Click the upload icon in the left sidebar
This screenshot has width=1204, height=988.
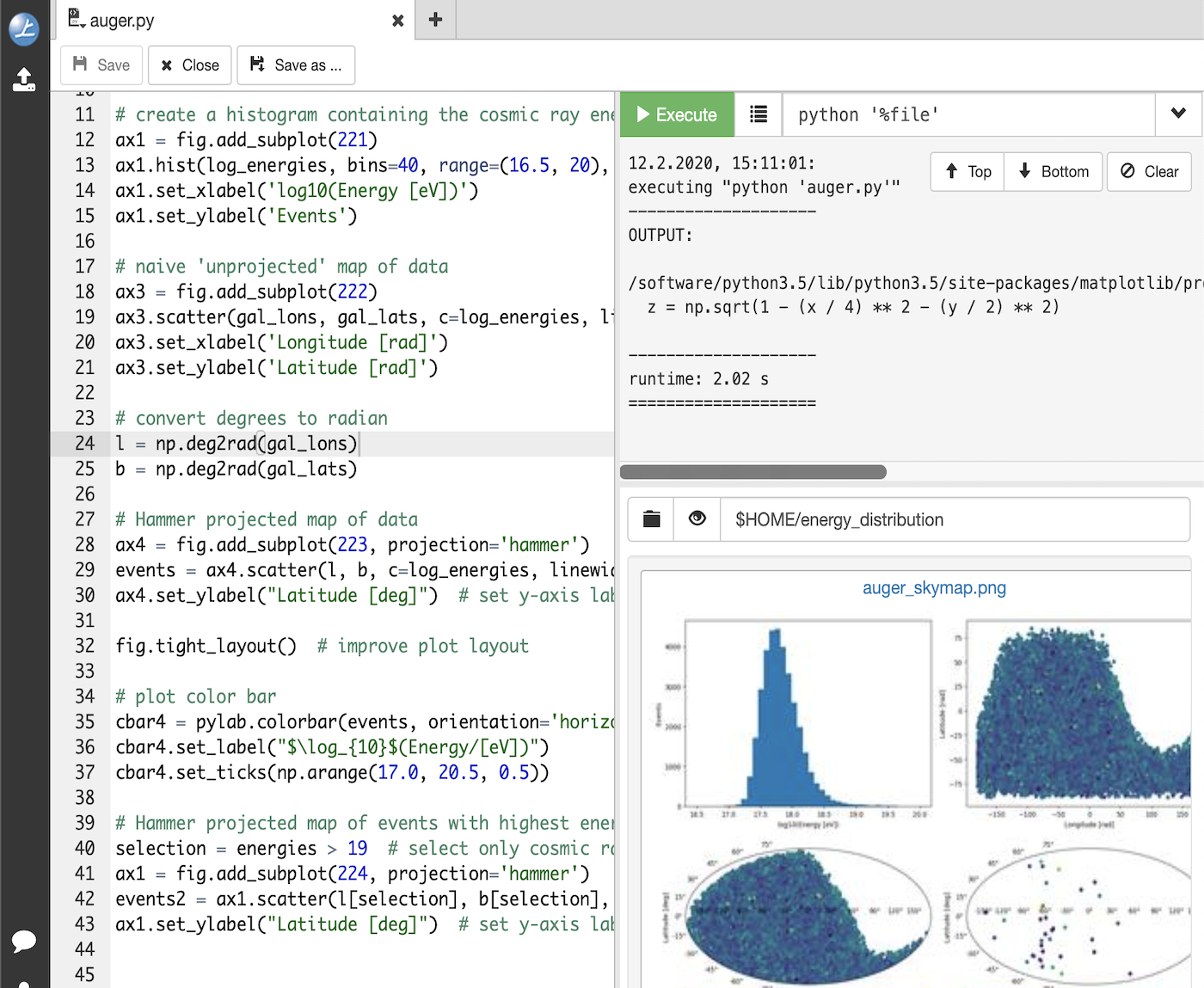[x=24, y=79]
